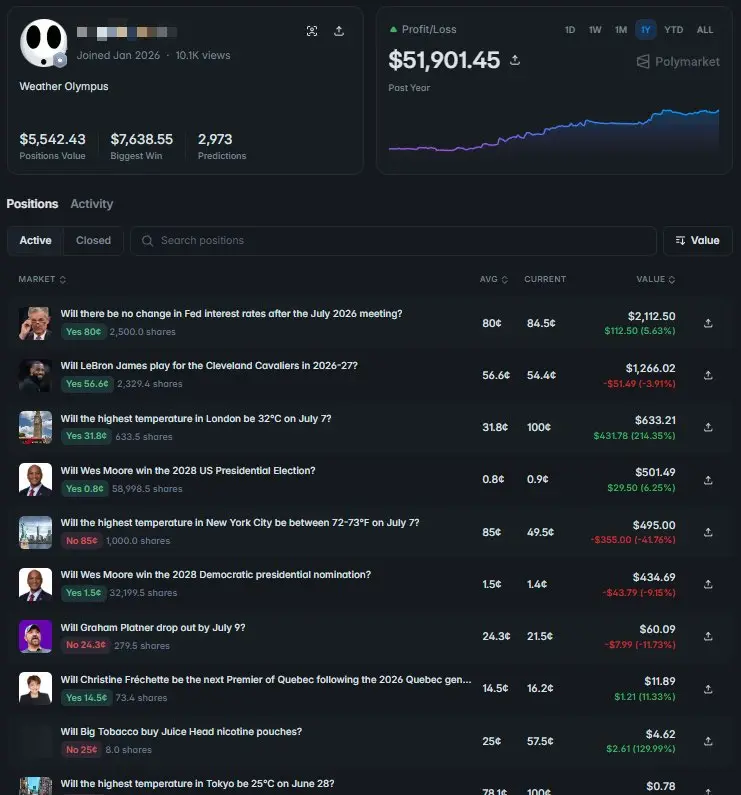Open the Value sort dropdown

(697, 240)
